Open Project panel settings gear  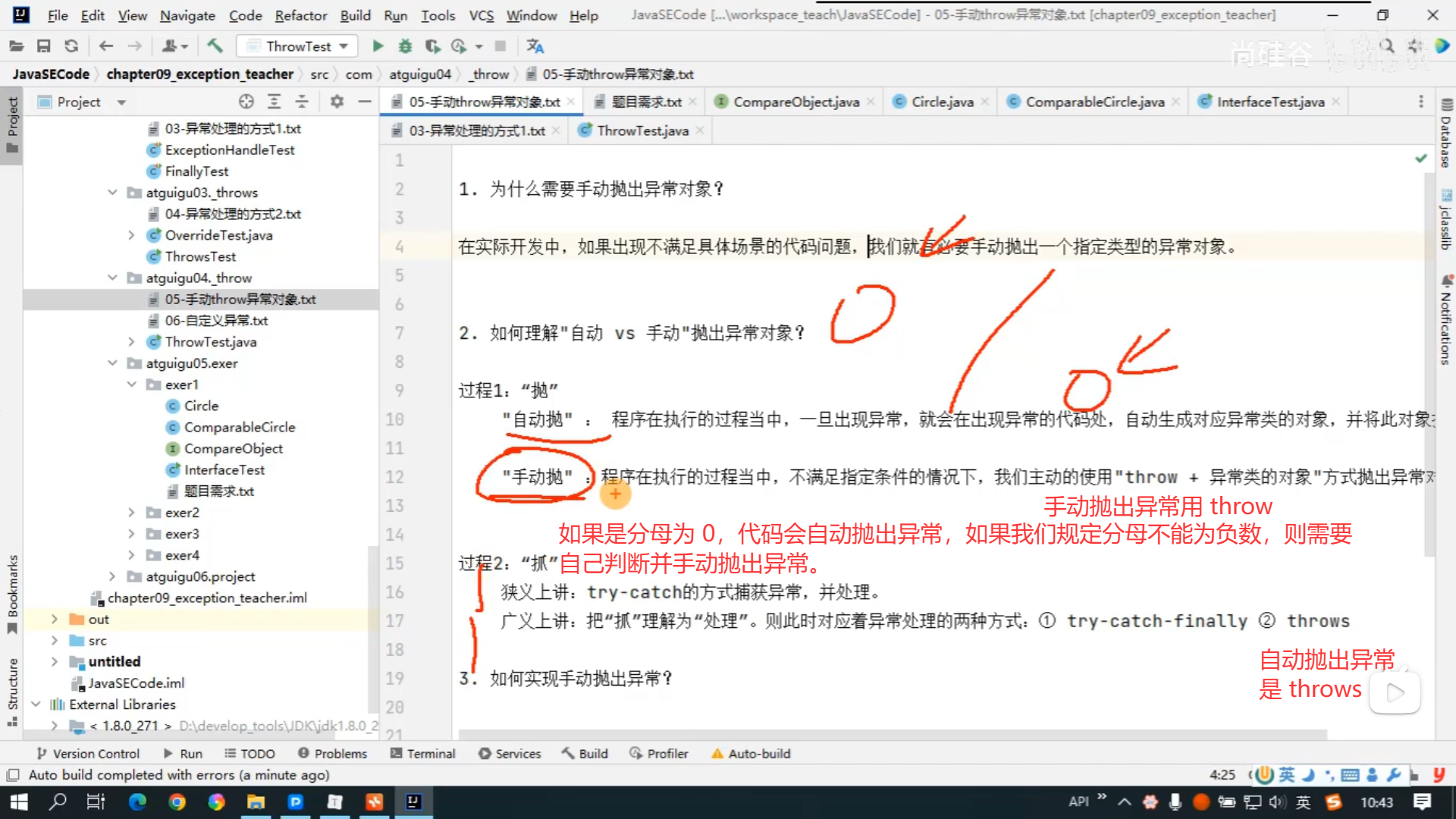tap(337, 102)
